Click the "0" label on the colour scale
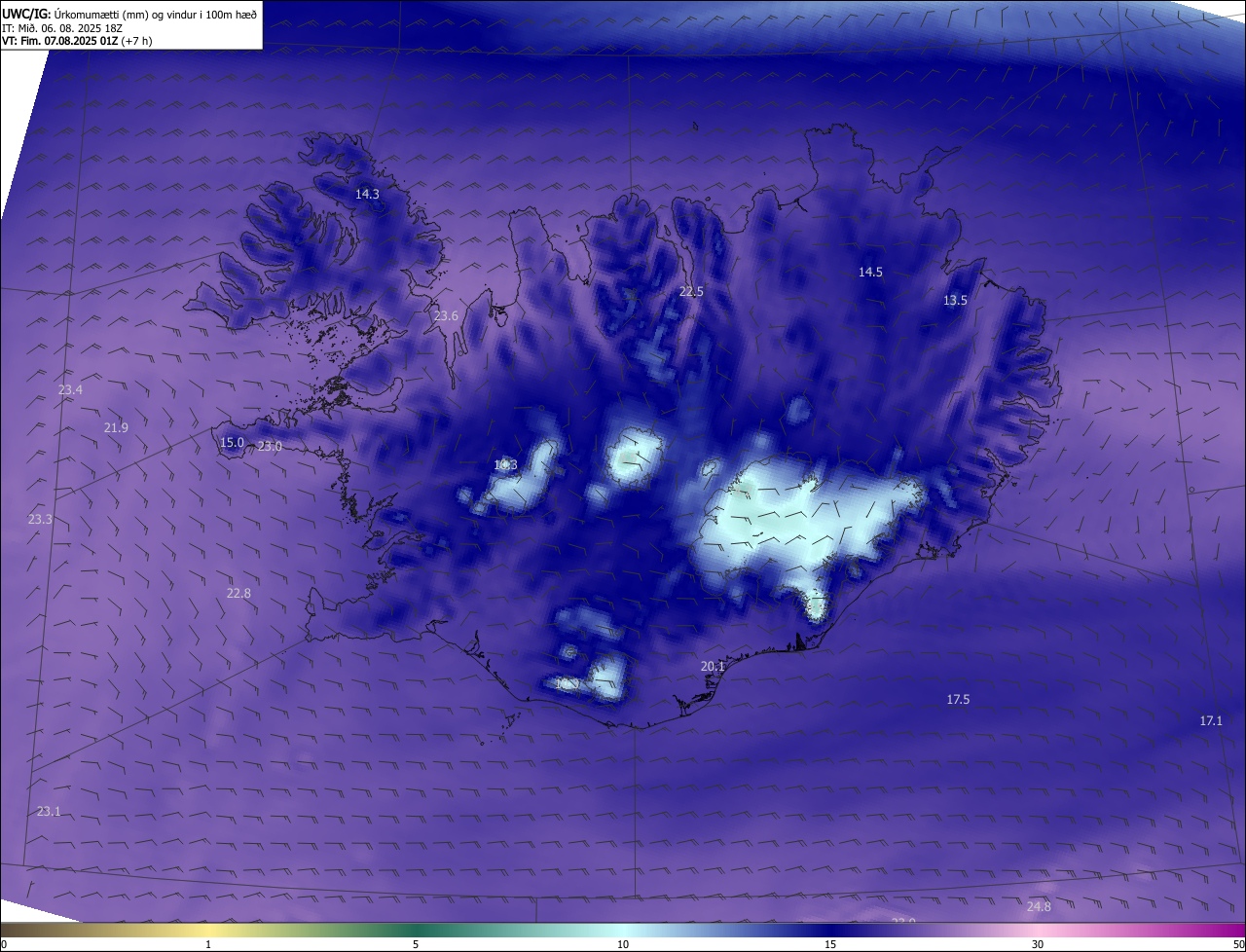The height and width of the screenshot is (952, 1246). 4,944
